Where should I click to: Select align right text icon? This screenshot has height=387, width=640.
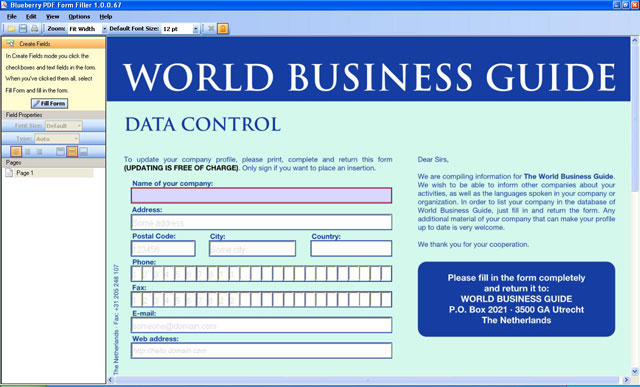point(39,152)
